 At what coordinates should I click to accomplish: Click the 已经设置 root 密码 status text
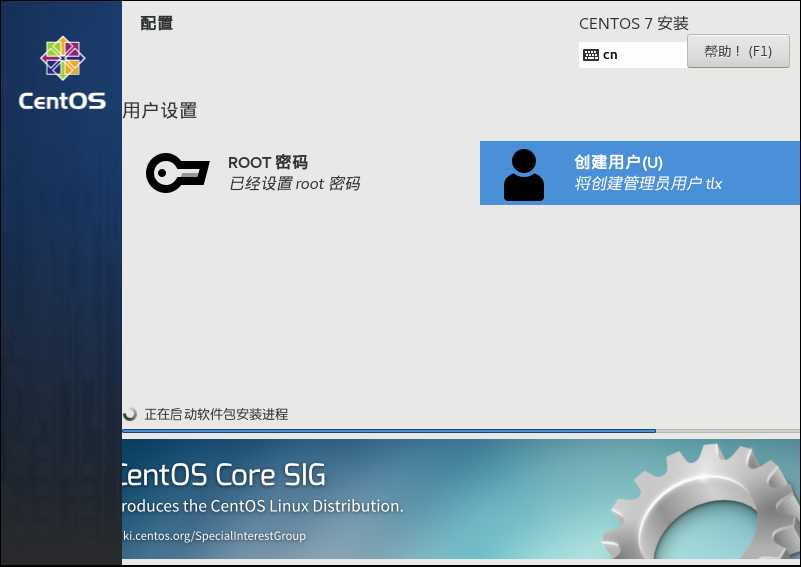(x=293, y=184)
